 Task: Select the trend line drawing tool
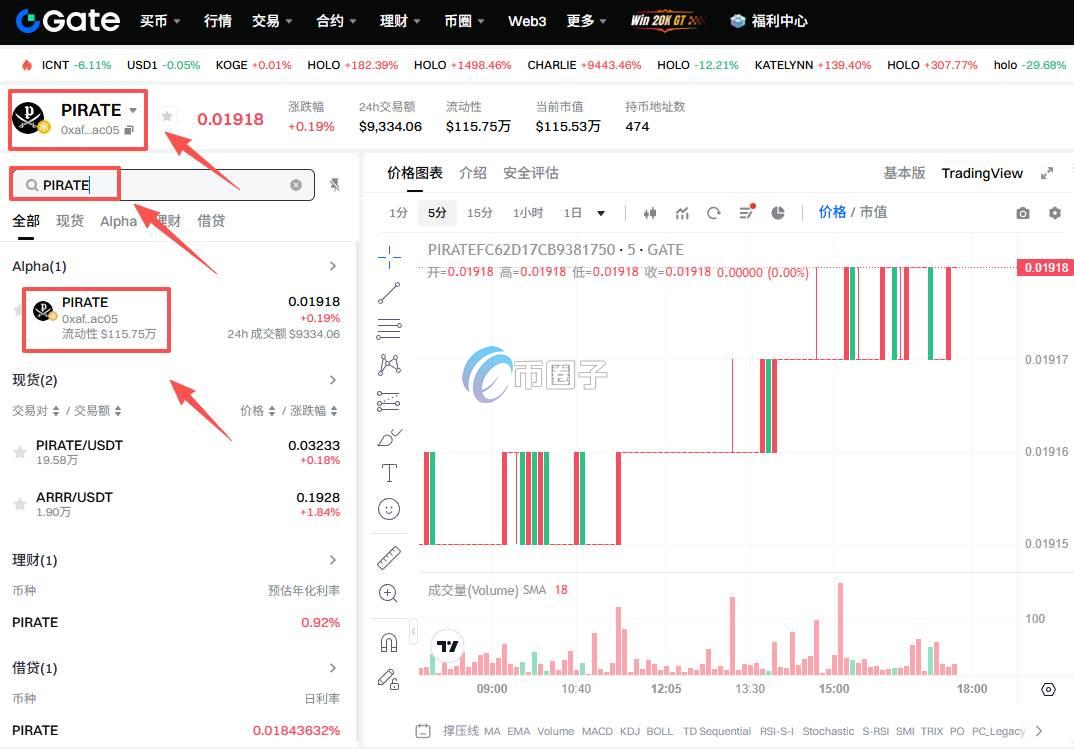[389, 293]
